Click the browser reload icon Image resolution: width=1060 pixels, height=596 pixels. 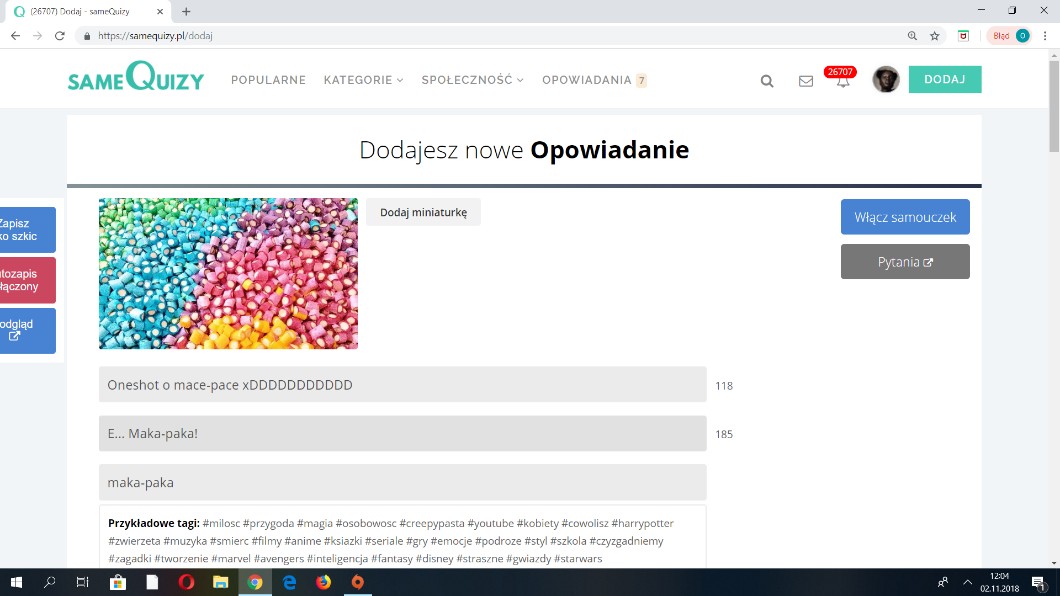point(60,35)
